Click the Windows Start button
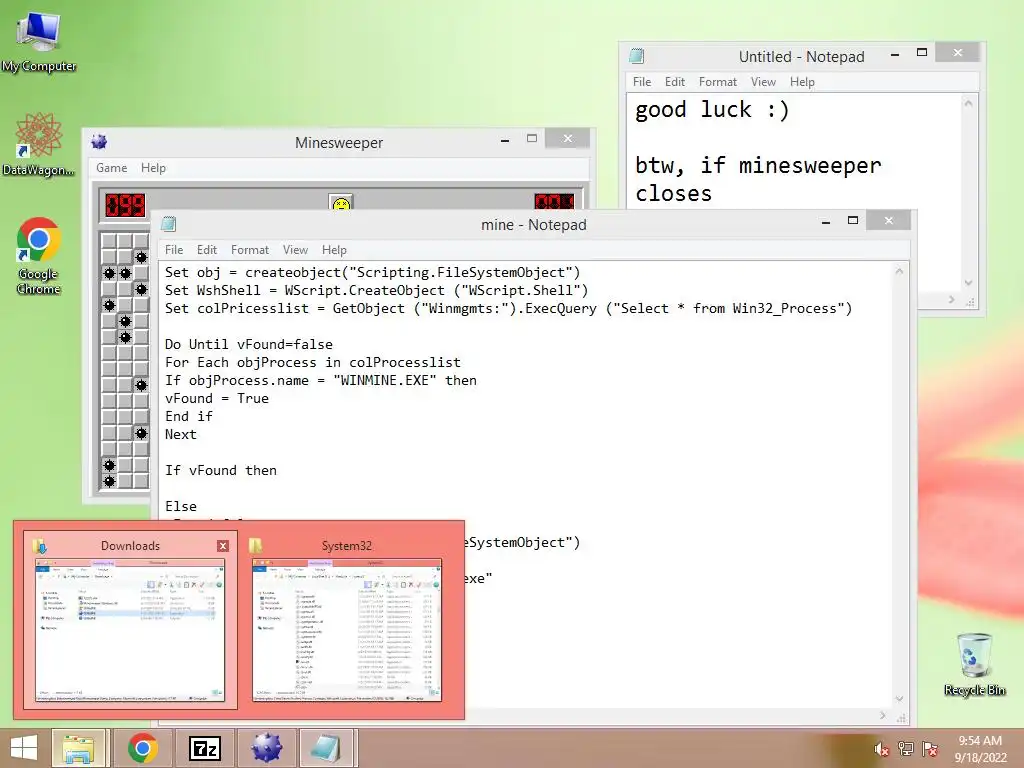The width and height of the screenshot is (1024, 768). (24, 748)
